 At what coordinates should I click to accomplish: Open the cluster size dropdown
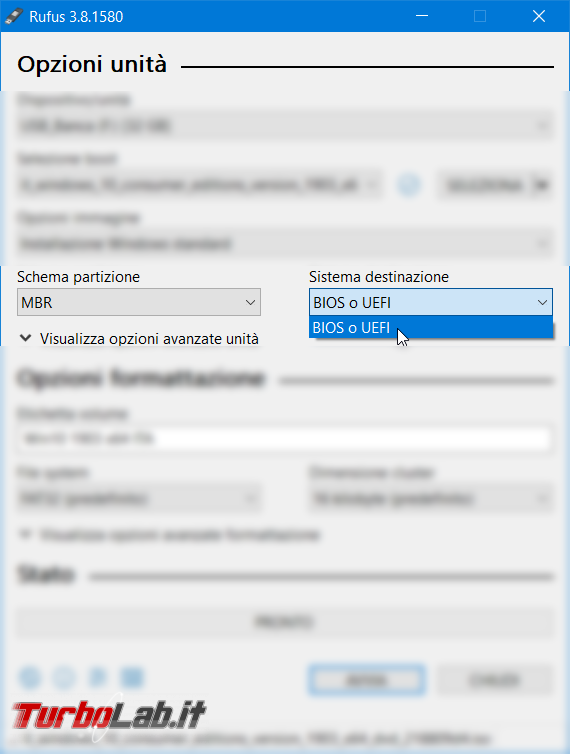[431, 499]
